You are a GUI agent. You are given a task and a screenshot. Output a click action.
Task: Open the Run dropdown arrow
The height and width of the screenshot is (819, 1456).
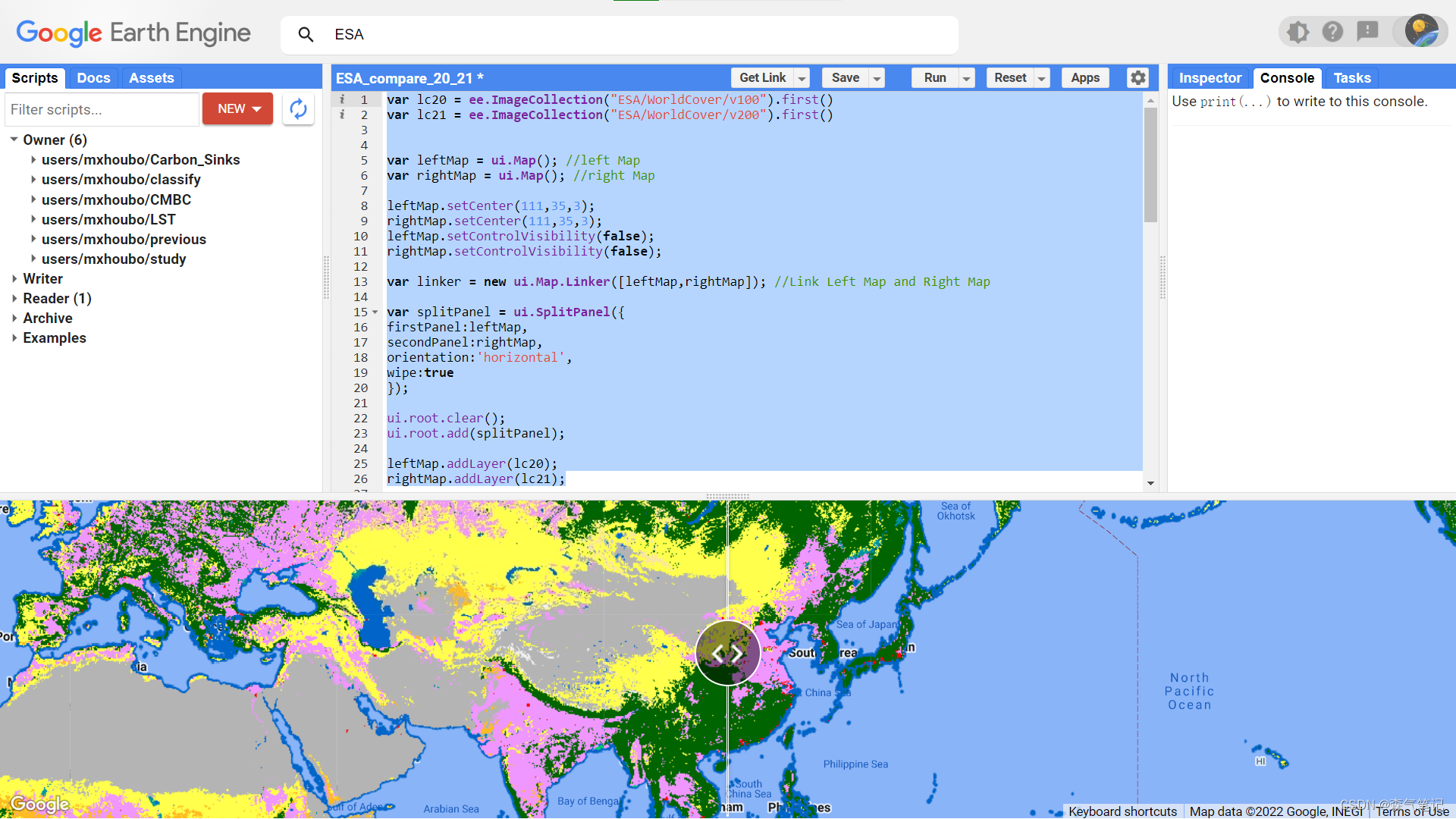(x=966, y=78)
